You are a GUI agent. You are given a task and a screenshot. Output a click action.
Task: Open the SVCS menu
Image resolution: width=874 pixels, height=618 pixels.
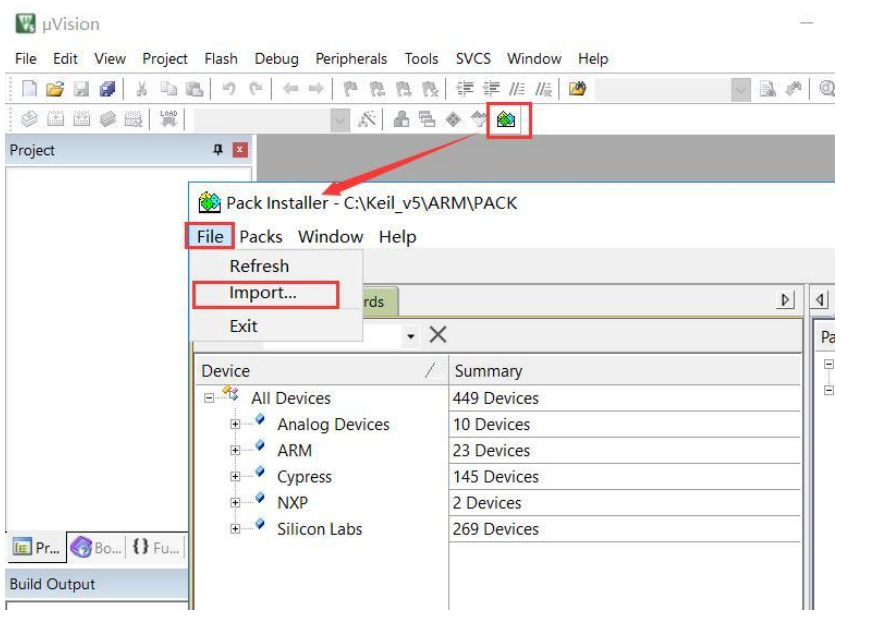coord(473,59)
